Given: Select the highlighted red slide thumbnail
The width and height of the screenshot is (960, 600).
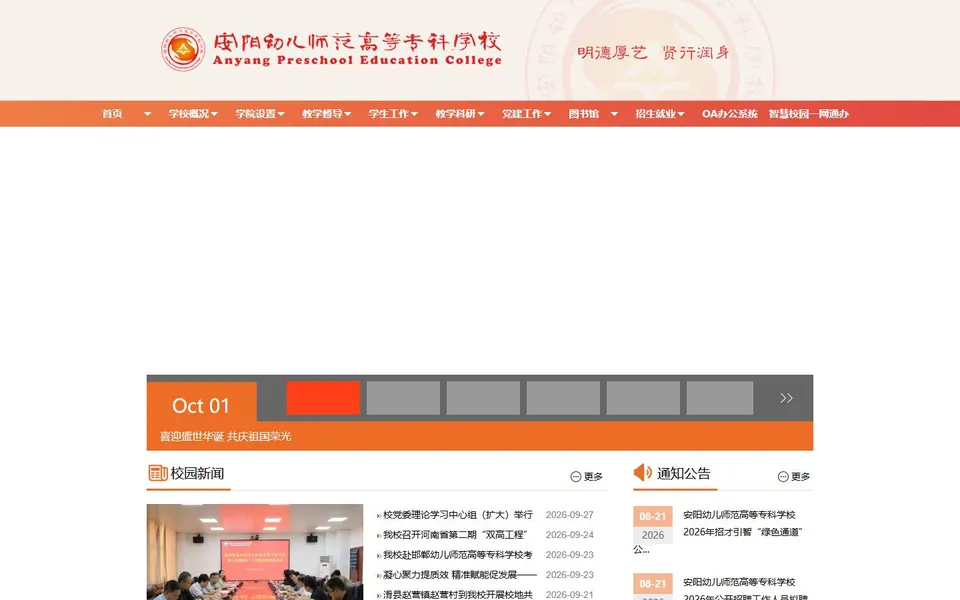Looking at the screenshot, I should [323, 398].
